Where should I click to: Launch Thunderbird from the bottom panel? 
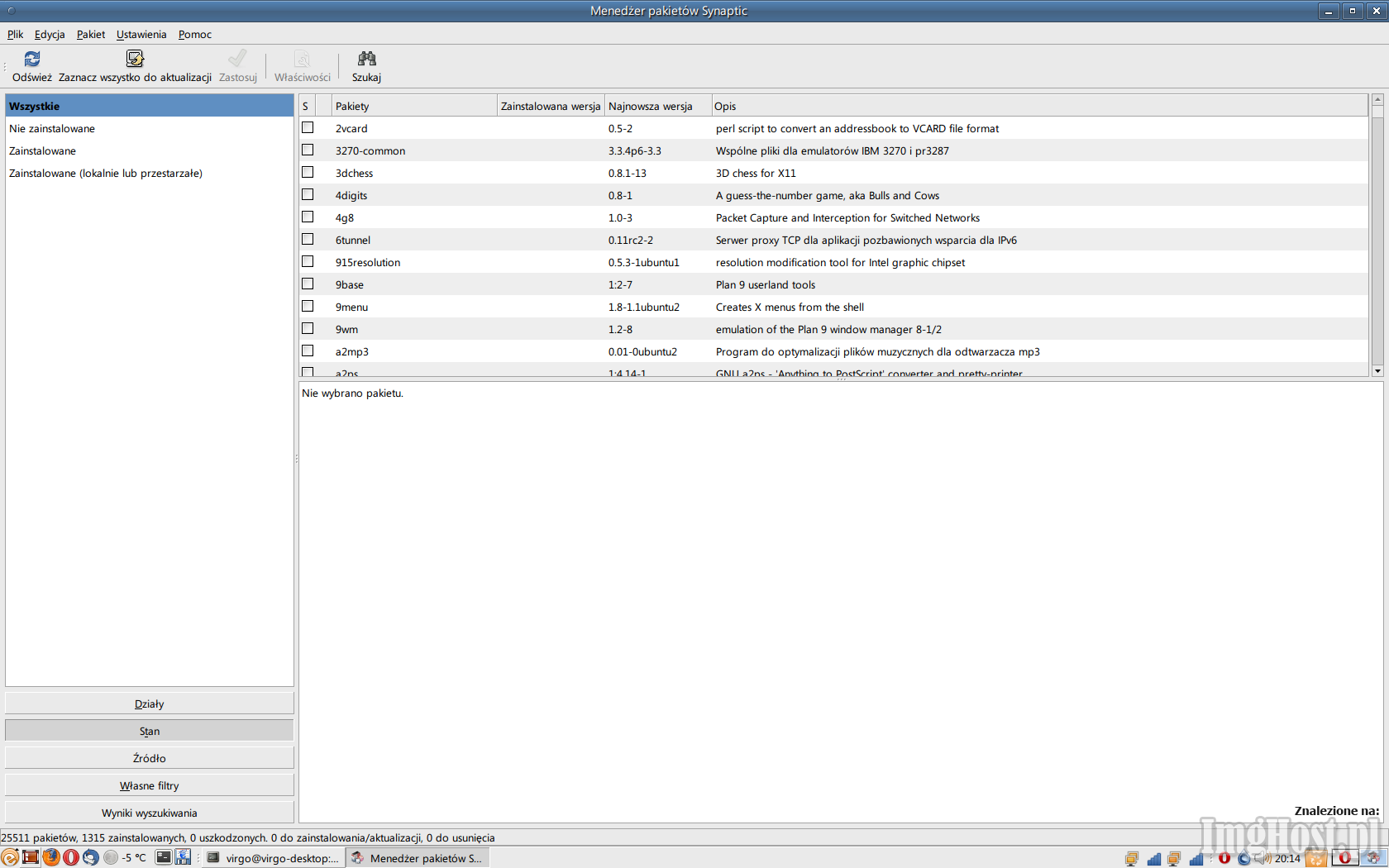click(91, 857)
